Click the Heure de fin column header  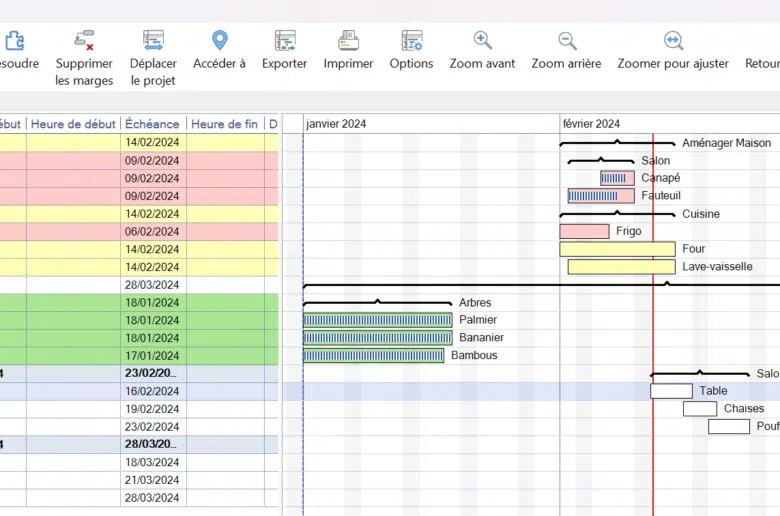pyautogui.click(x=224, y=124)
